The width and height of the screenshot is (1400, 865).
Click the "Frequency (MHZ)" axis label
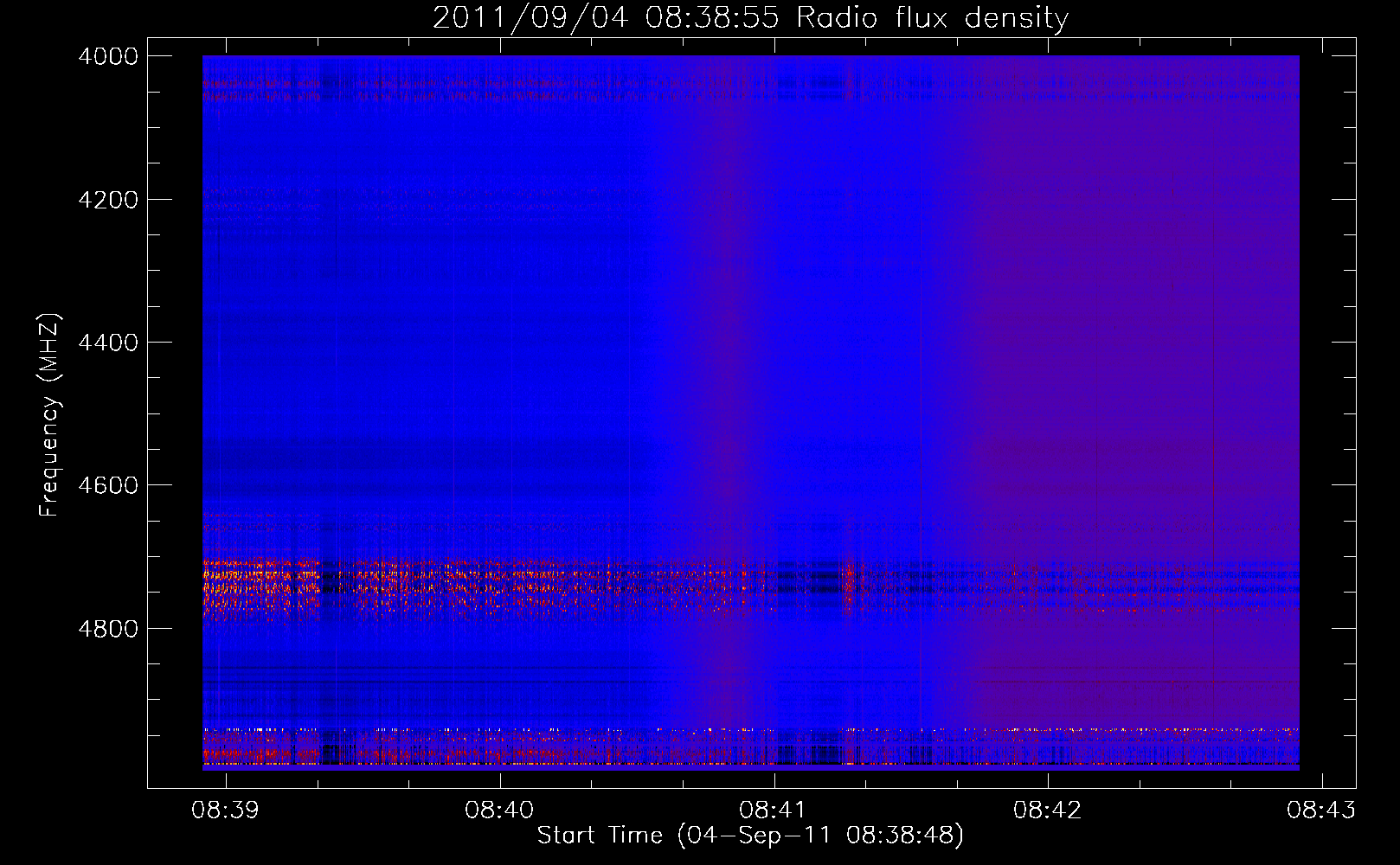pos(49,415)
